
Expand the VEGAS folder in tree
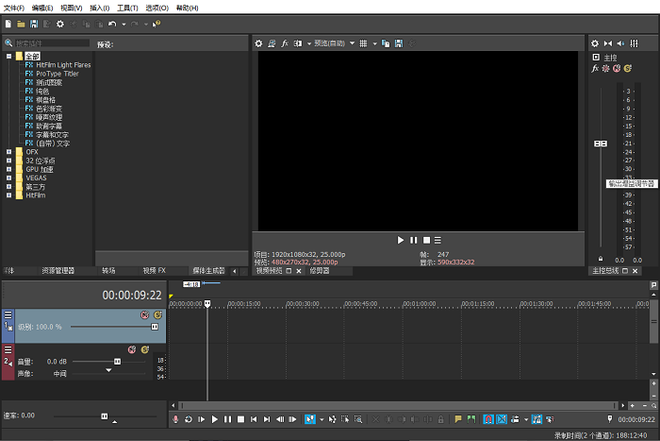9,178
